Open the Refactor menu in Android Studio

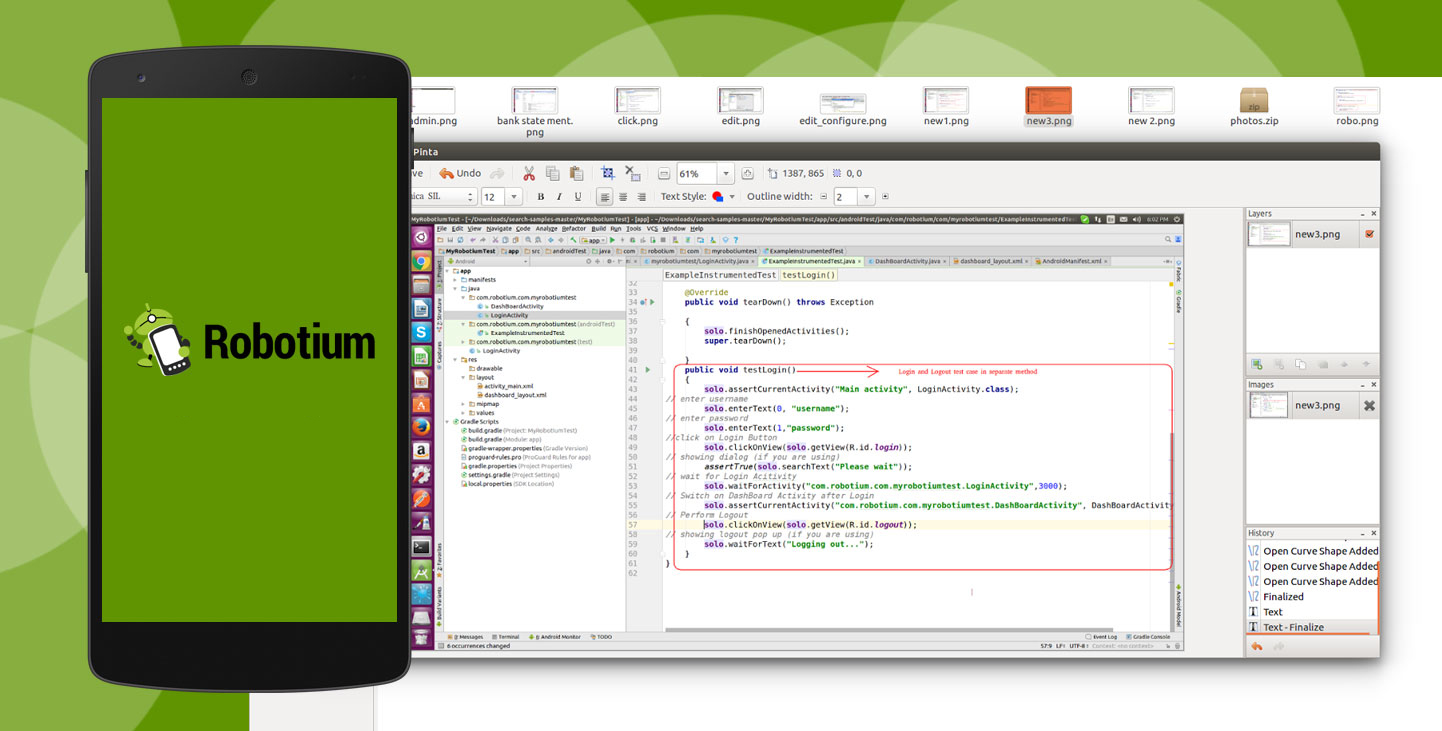click(574, 228)
